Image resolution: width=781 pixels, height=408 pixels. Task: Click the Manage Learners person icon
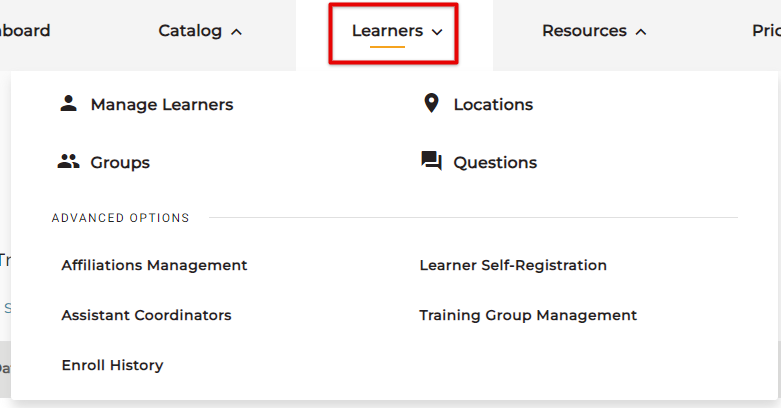(68, 104)
